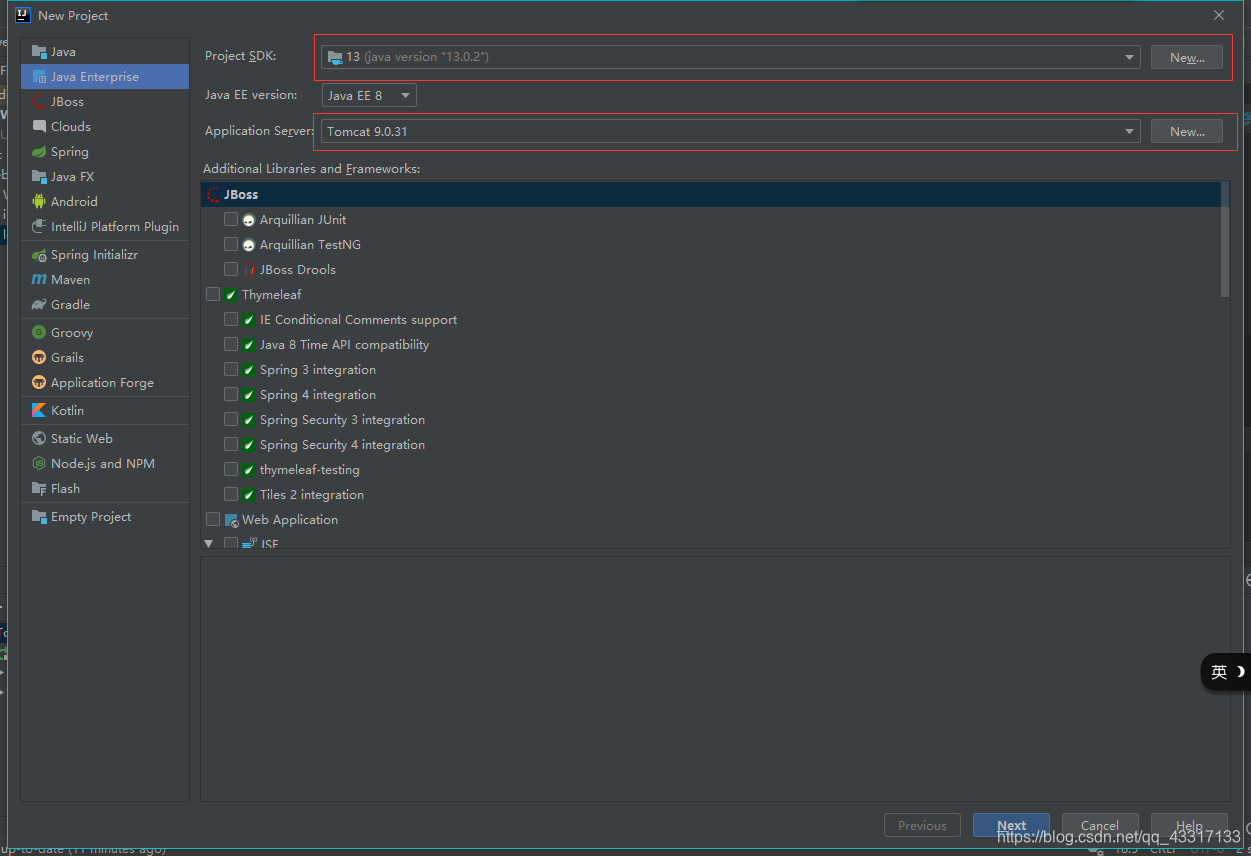
Task: Click the Flash folder icon
Action: (39, 489)
